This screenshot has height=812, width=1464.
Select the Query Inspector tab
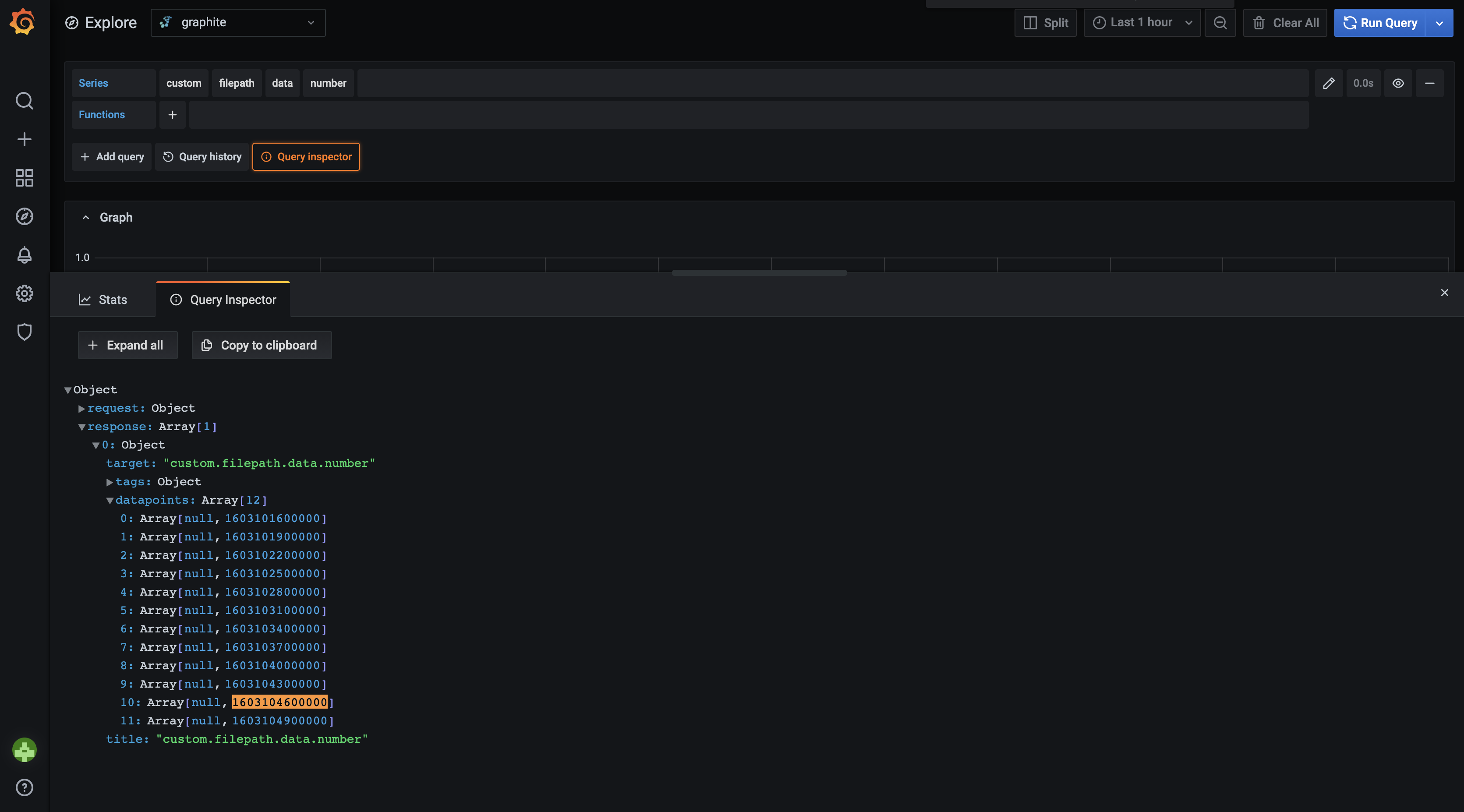pyautogui.click(x=222, y=300)
